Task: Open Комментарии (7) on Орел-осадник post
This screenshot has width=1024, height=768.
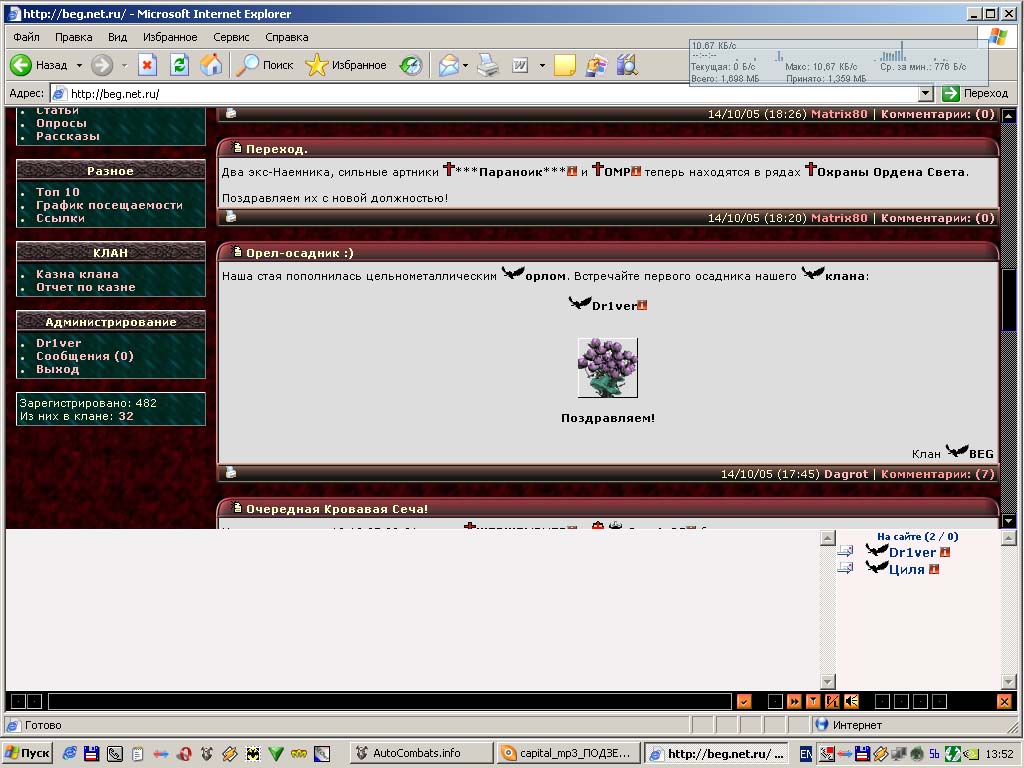Action: tap(938, 474)
